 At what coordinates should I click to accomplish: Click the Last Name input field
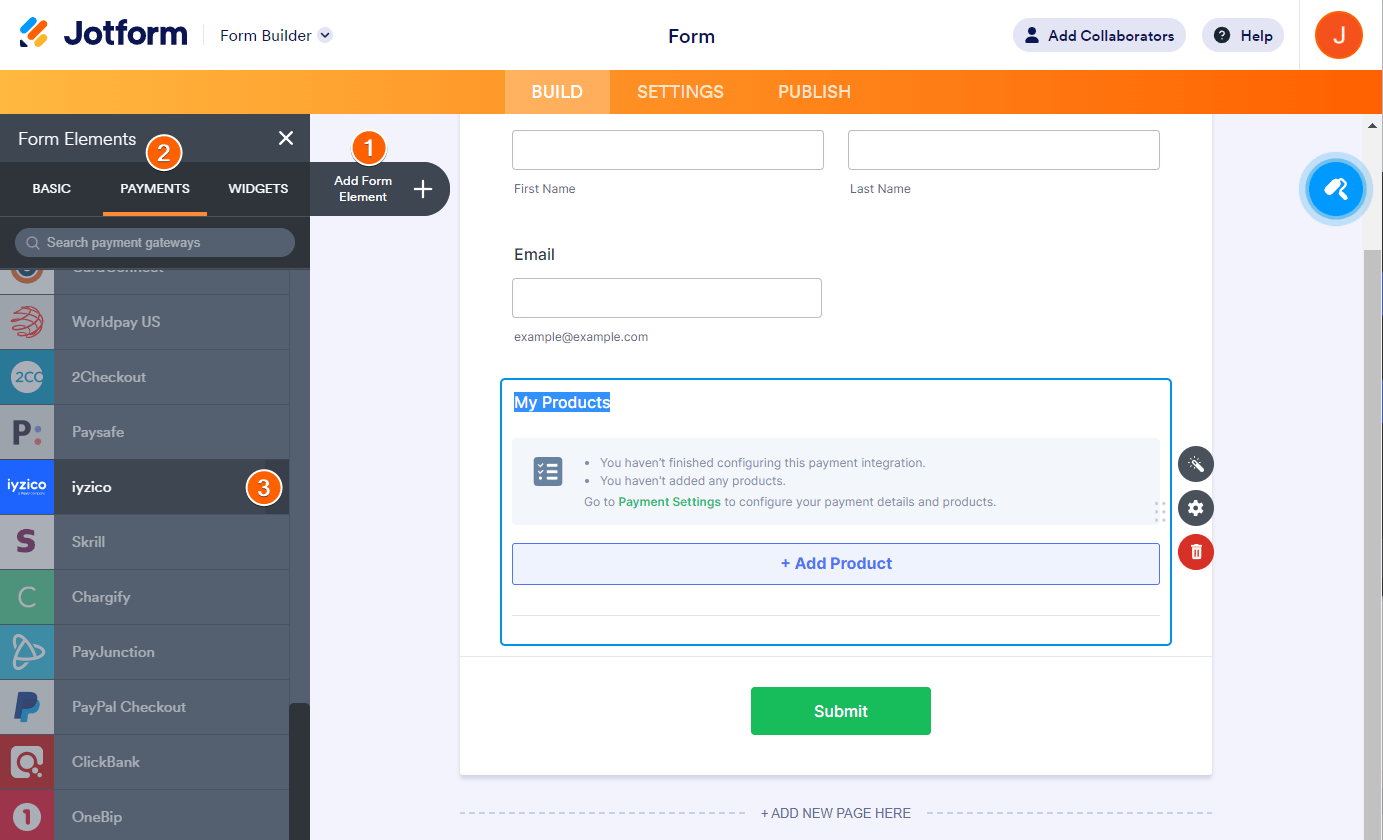pos(1004,150)
